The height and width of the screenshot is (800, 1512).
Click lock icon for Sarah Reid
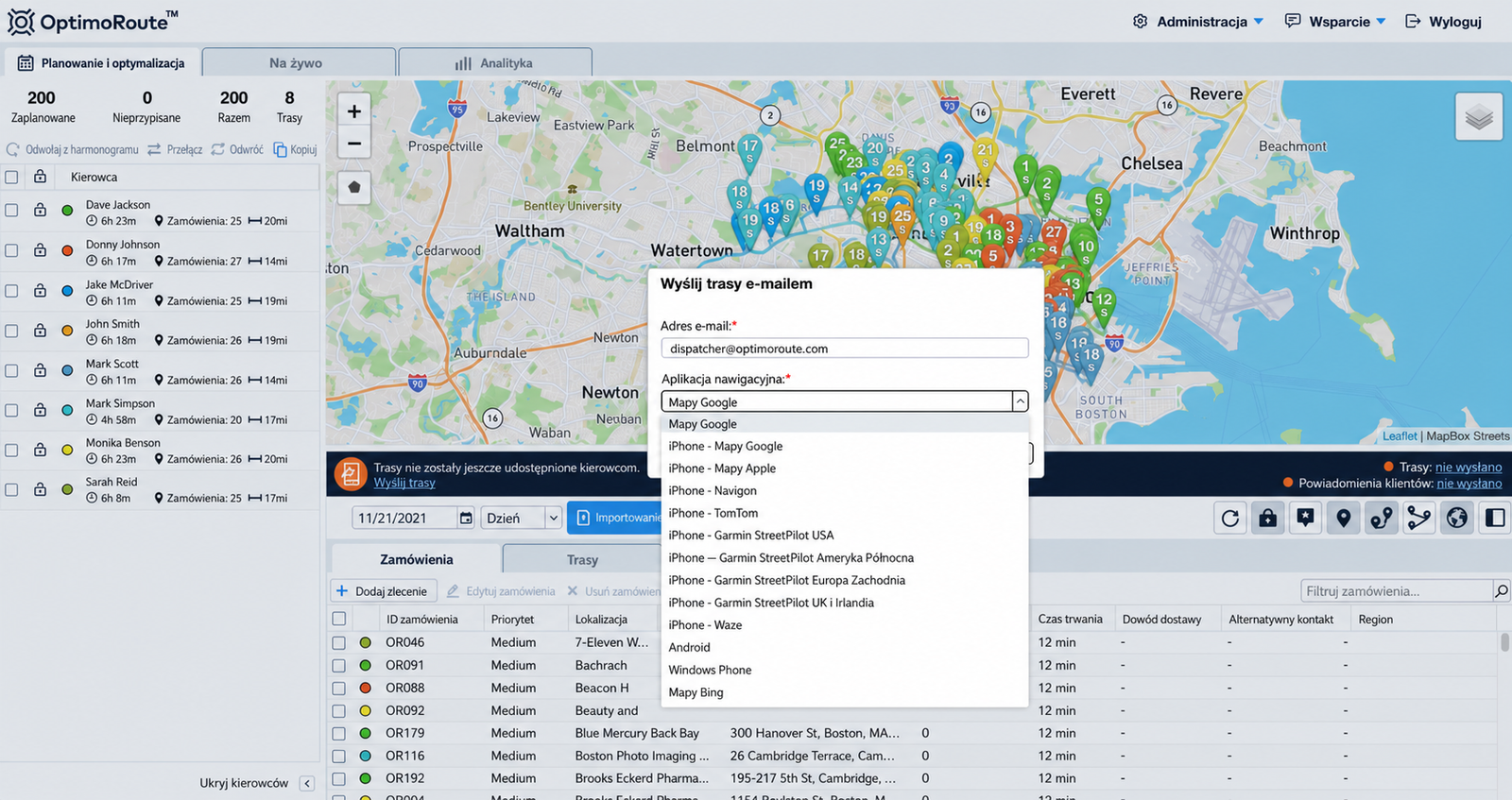(41, 489)
